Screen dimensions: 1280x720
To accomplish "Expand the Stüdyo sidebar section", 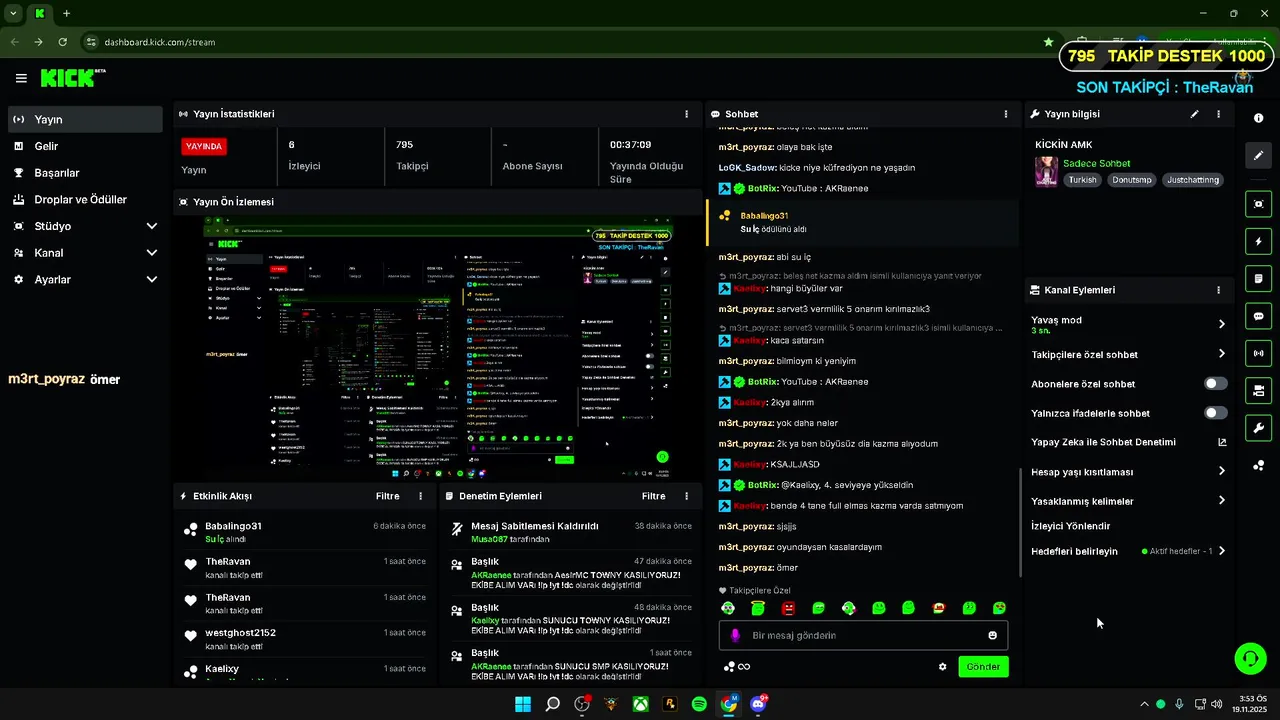I will coord(151,226).
